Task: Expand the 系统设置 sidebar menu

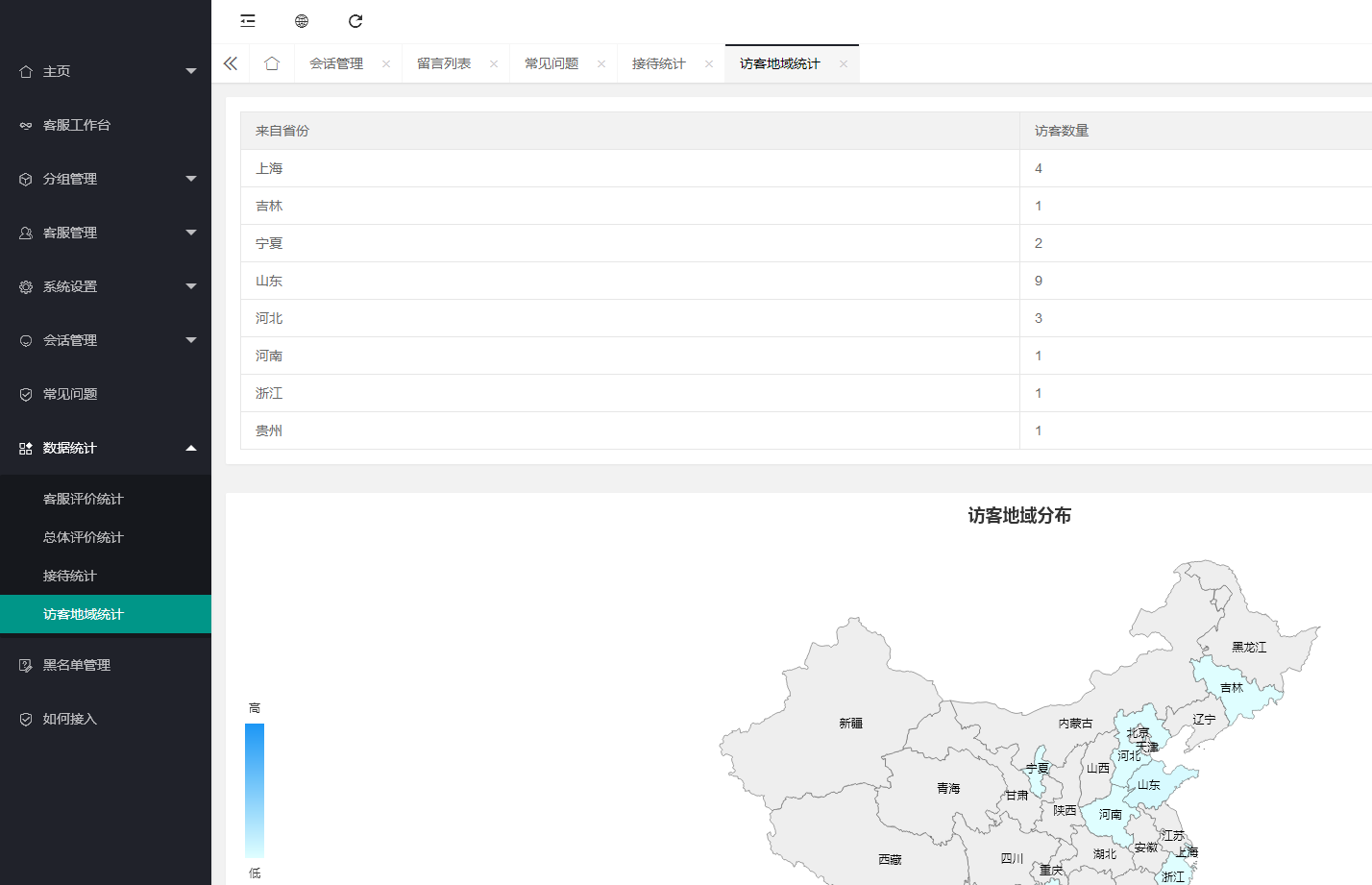Action: click(x=106, y=286)
